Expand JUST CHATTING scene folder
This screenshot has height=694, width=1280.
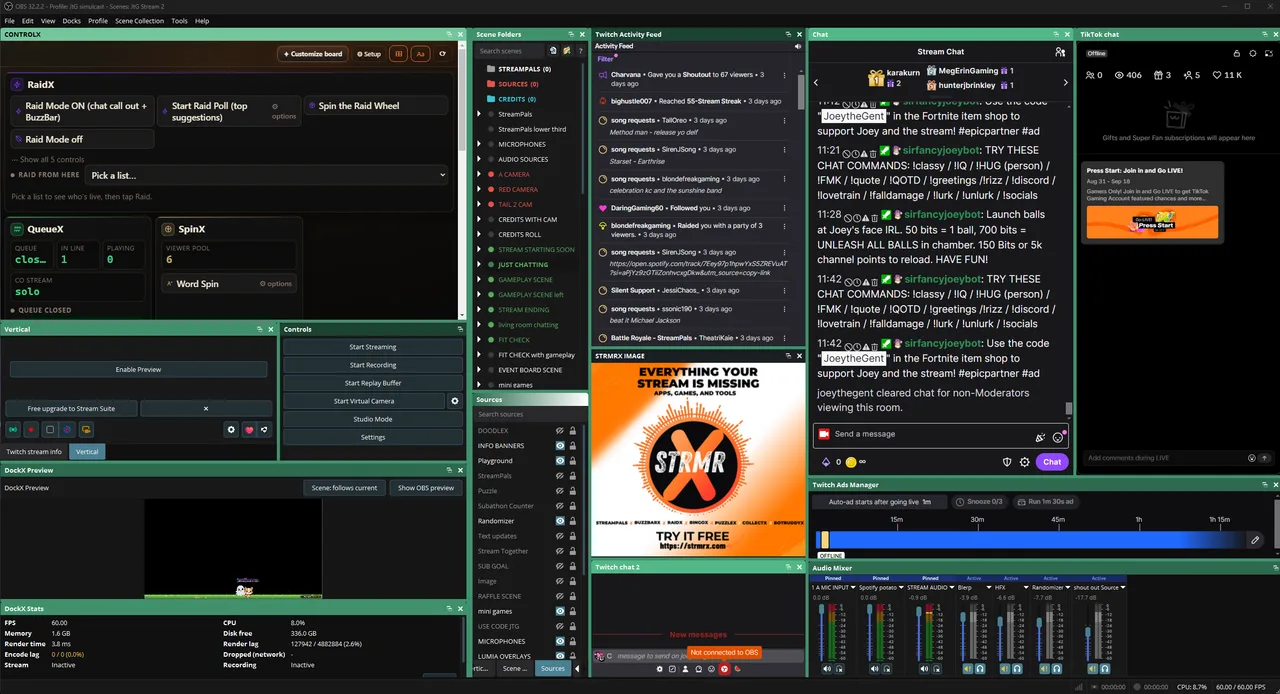coord(479,264)
